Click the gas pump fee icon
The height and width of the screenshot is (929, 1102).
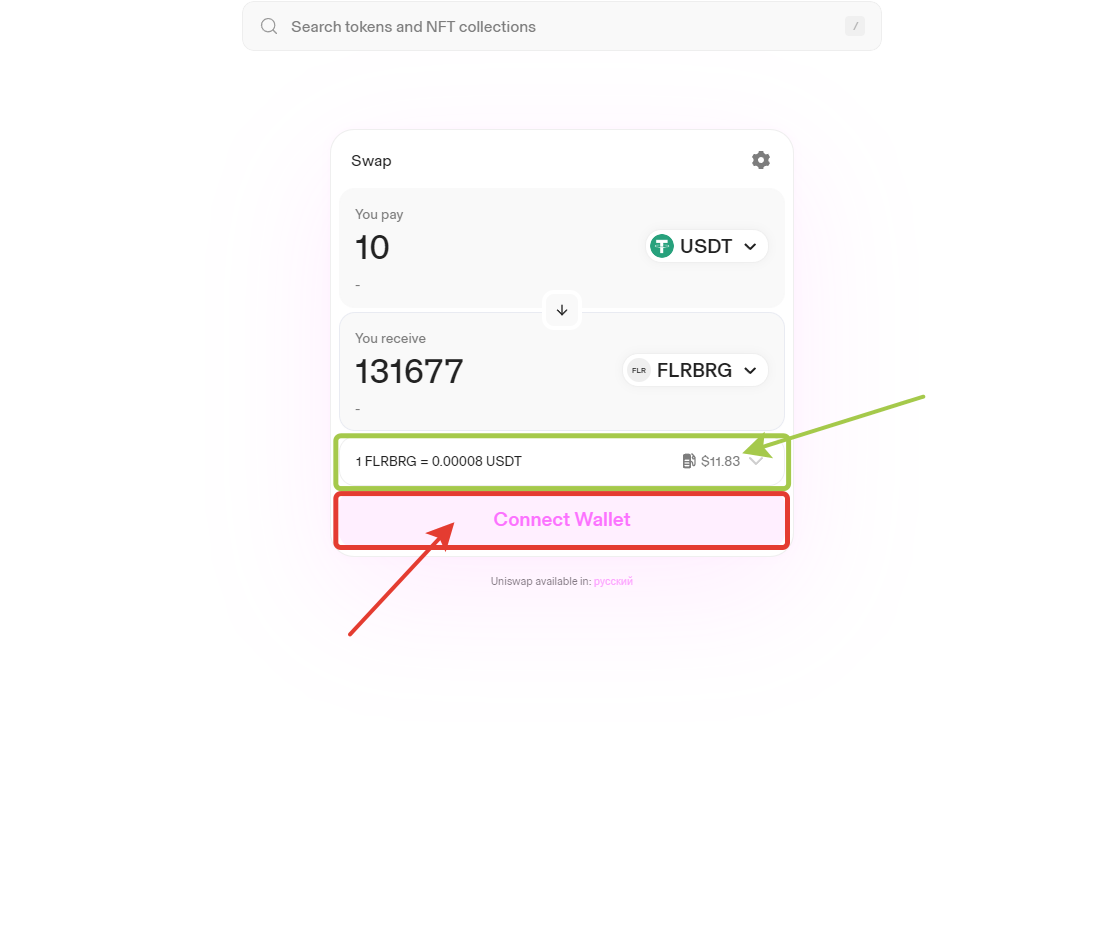pos(689,461)
